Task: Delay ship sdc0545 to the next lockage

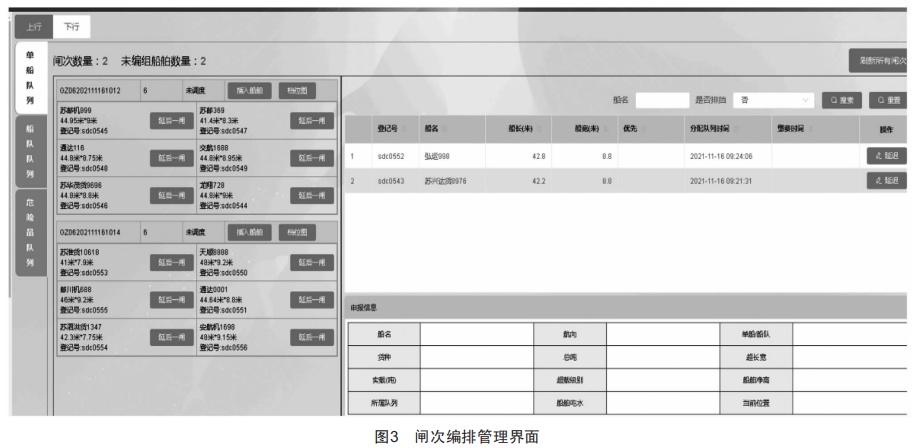Action: point(170,120)
